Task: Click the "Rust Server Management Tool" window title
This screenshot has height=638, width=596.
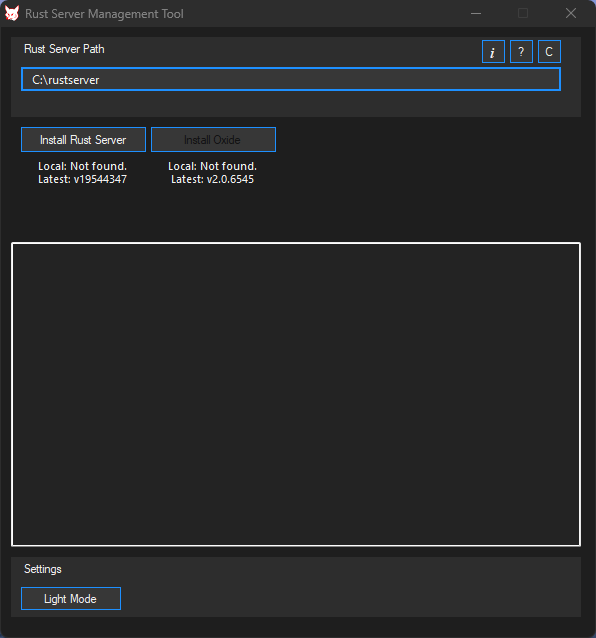Action: pyautogui.click(x=105, y=14)
